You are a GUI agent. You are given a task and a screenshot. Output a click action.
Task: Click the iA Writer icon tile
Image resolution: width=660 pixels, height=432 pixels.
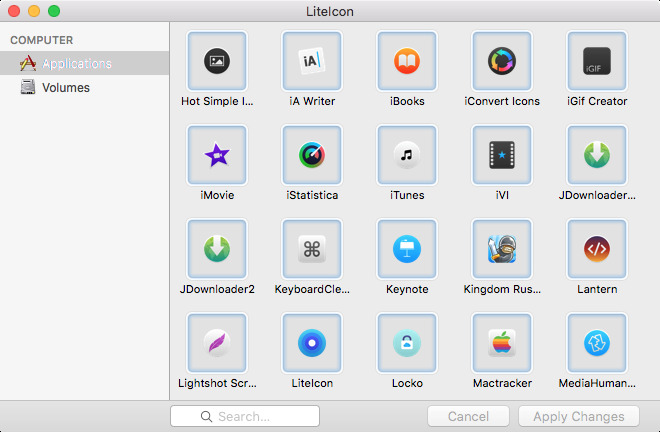(x=312, y=61)
